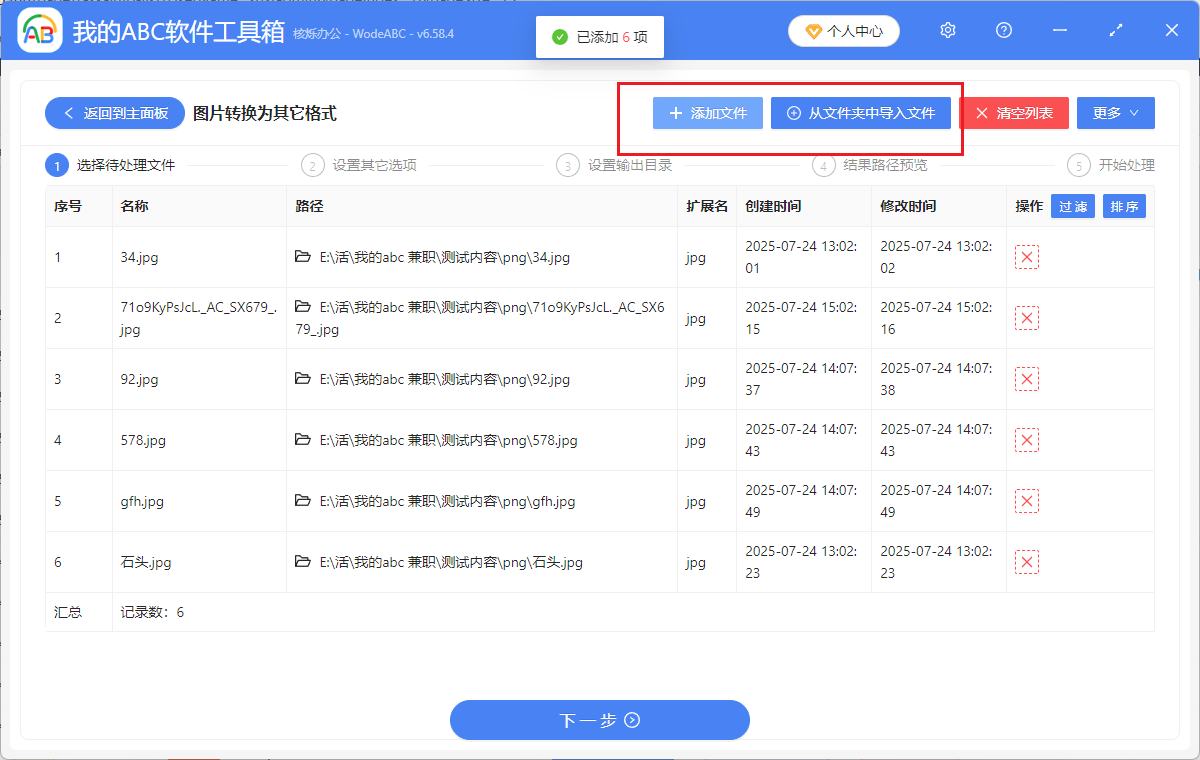Minimize the app window
1200x760 pixels.
(1060, 31)
